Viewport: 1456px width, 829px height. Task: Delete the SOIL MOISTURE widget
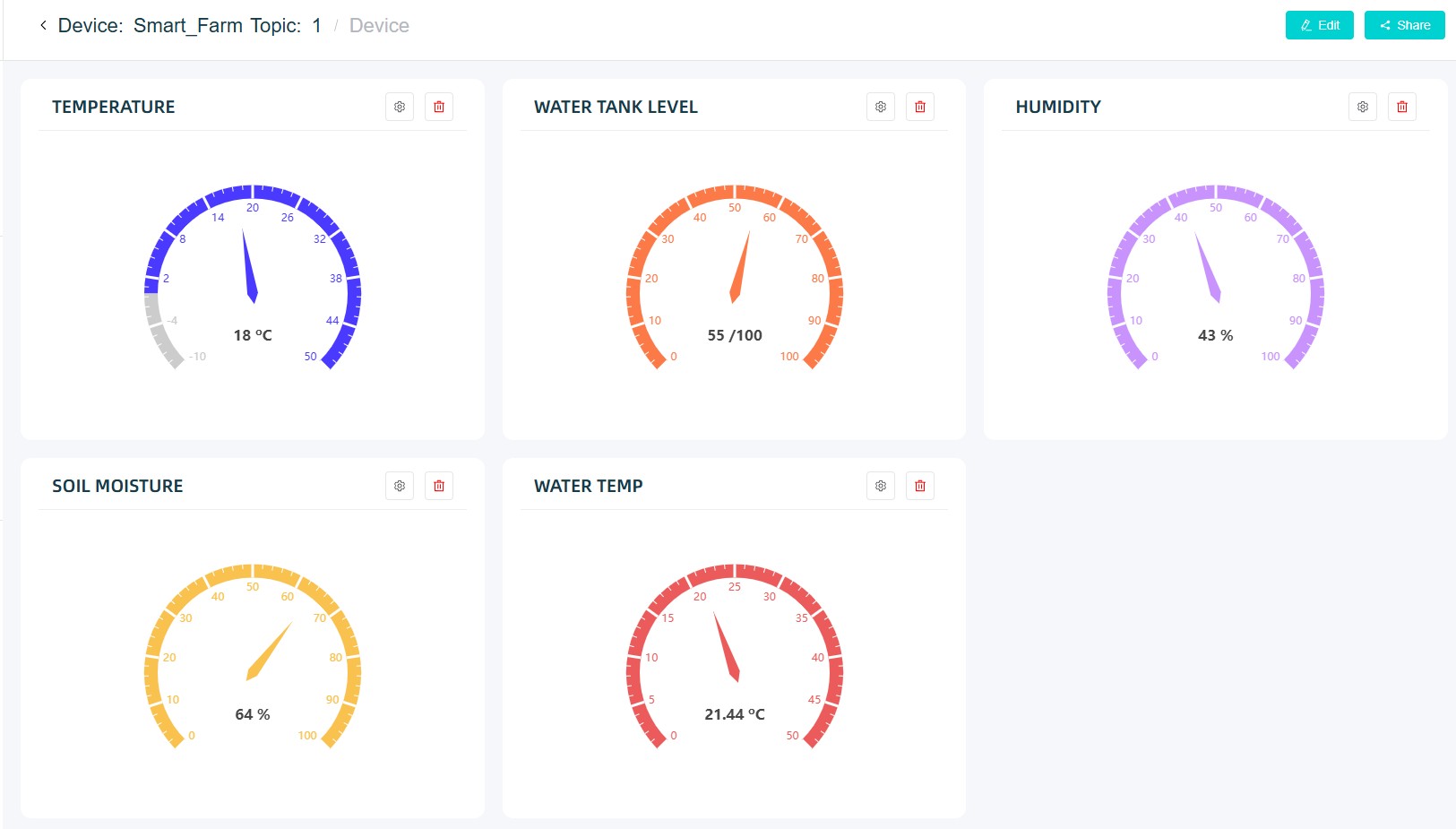[439, 486]
